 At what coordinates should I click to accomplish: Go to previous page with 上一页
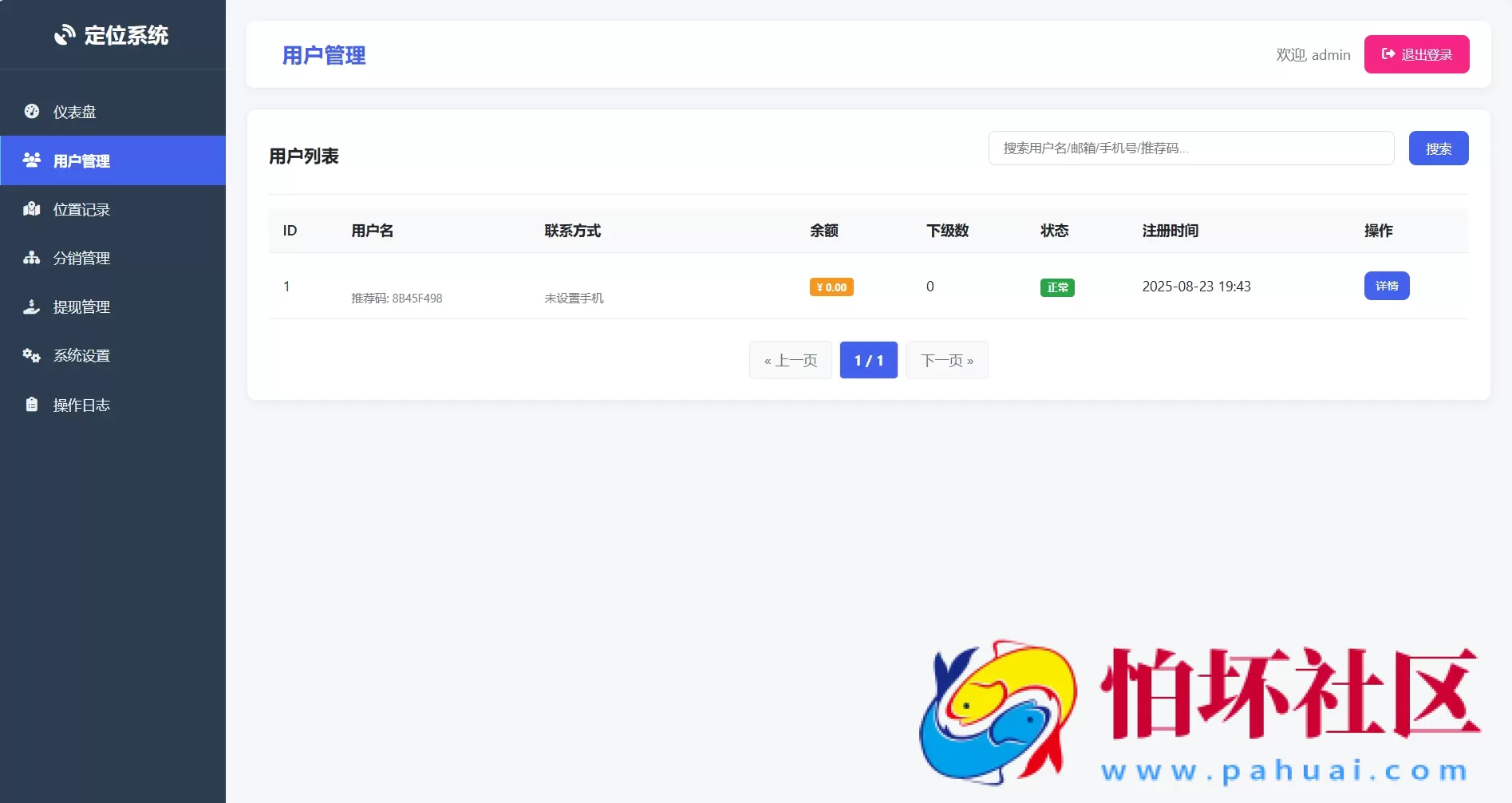pyautogui.click(x=790, y=360)
